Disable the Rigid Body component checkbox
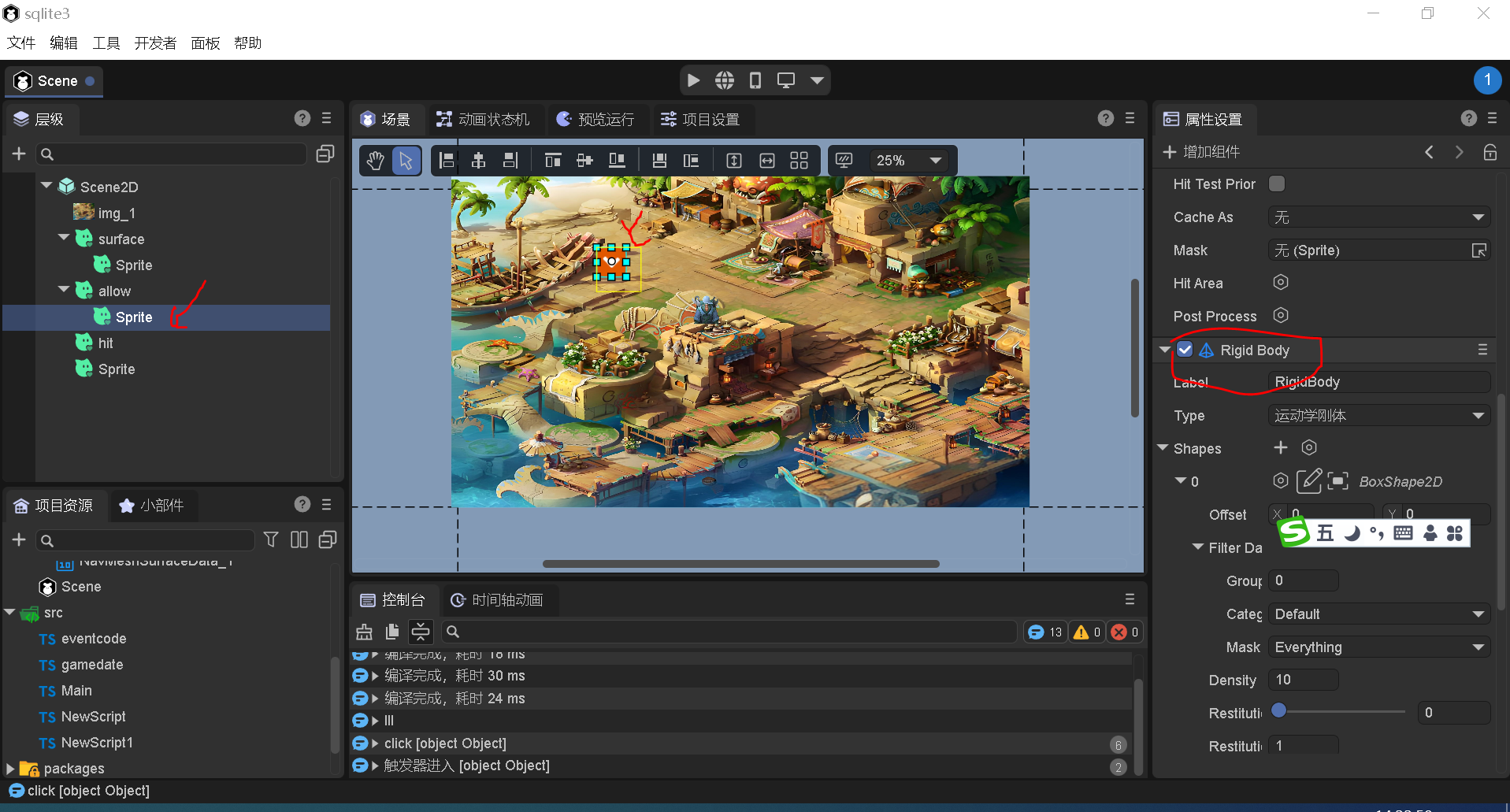Viewport: 1510px width, 812px height. coord(1185,350)
